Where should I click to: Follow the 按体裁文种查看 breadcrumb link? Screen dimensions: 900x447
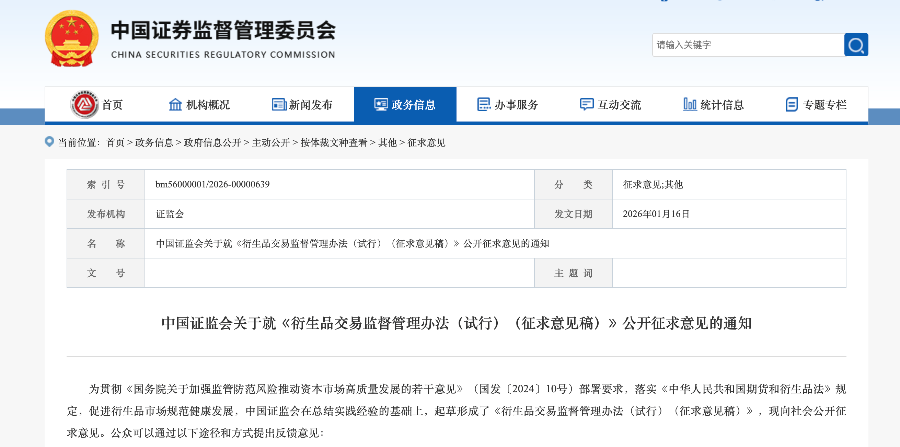pyautogui.click(x=334, y=143)
